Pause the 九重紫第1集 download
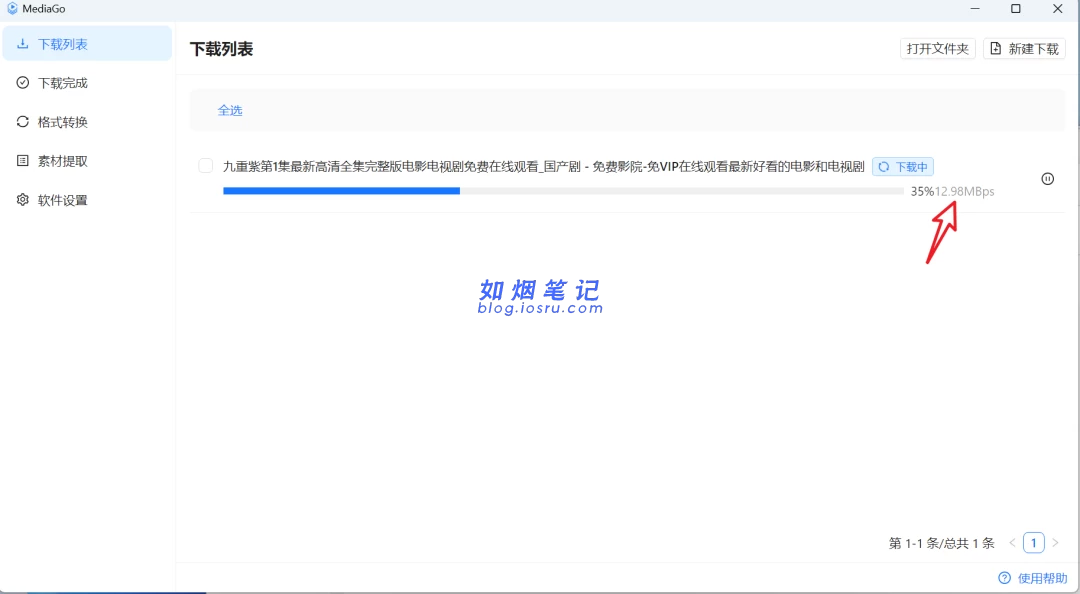This screenshot has width=1080, height=594. tap(1048, 179)
